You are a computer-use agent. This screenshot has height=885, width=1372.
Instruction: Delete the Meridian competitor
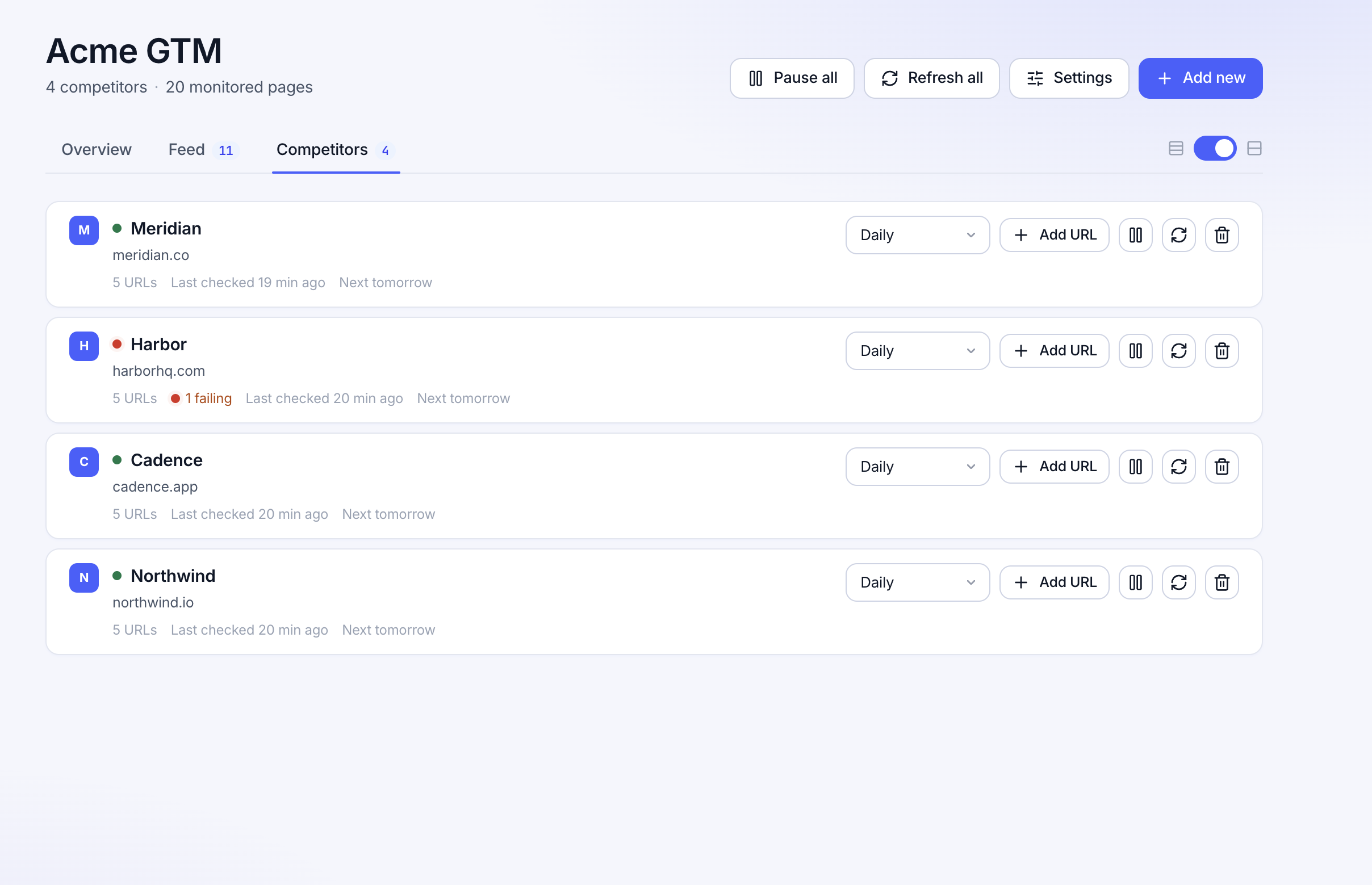tap(1222, 235)
